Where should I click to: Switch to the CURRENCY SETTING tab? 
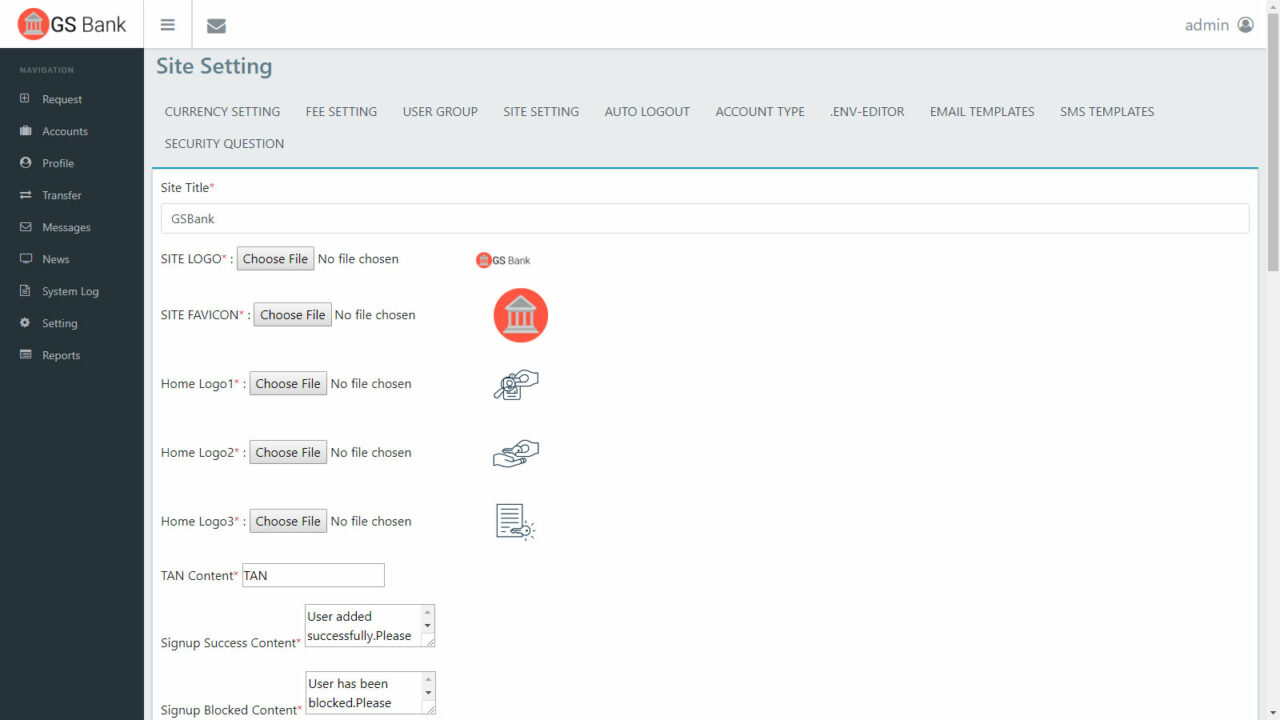[221, 111]
